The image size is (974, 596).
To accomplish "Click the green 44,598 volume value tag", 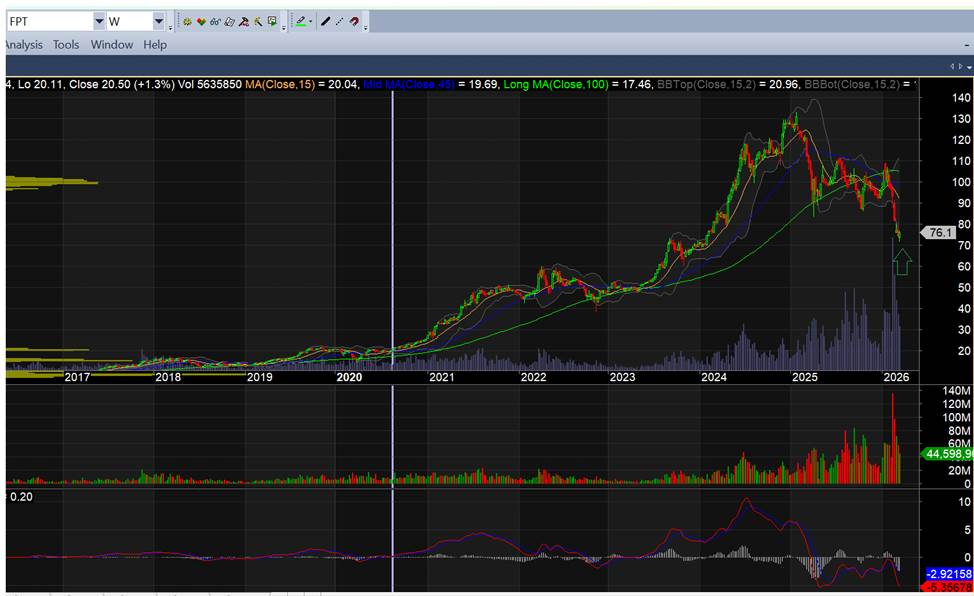I will (x=948, y=454).
